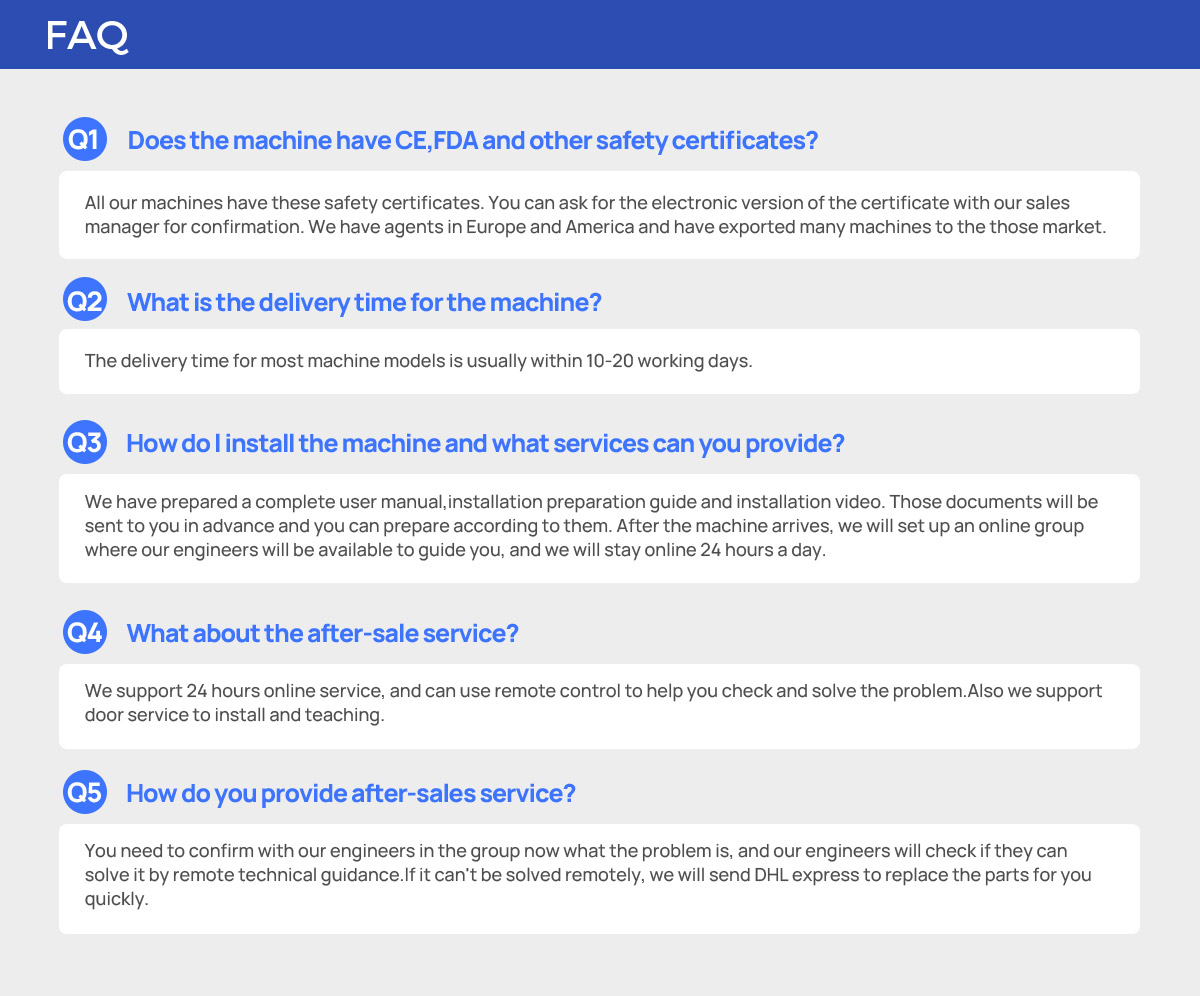Expand the delivery time question

tap(365, 301)
